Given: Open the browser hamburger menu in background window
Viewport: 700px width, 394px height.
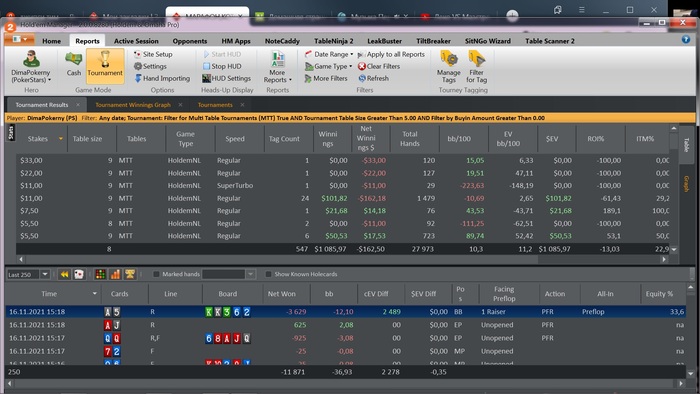Looking at the screenshot, I should tap(582, 9).
